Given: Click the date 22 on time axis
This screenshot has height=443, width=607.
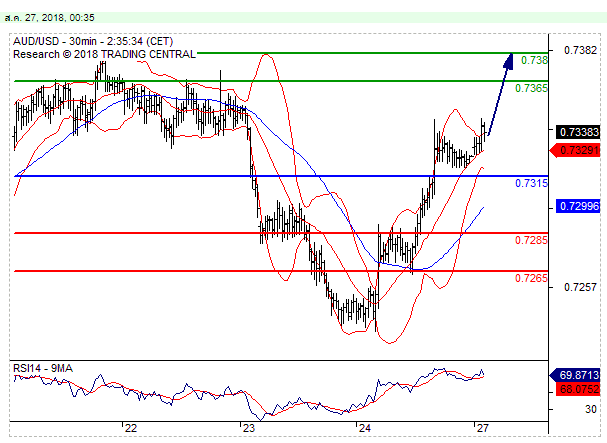Looking at the screenshot, I should click(x=131, y=428).
